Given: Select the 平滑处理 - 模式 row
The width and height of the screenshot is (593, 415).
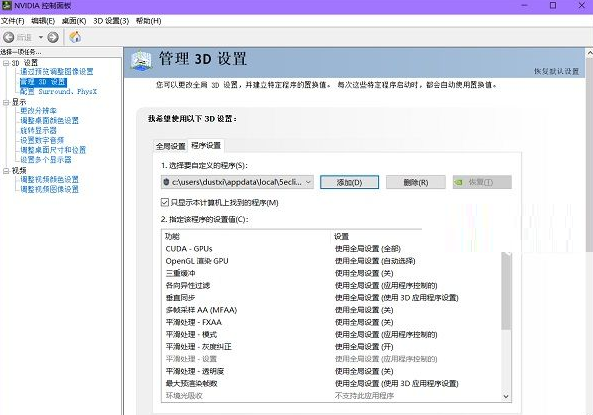Looking at the screenshot, I should (x=331, y=334).
